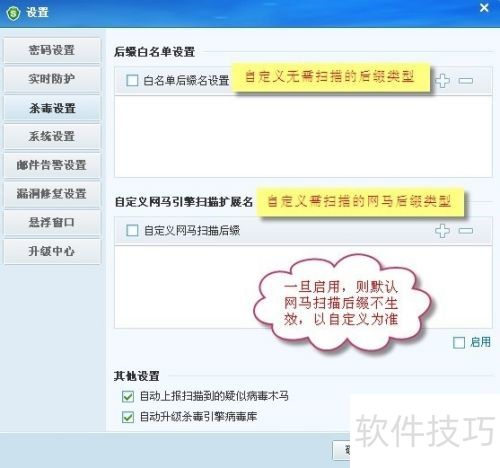Viewport: 500px width, 468px height.
Task: Open the 邮件告警设置 tab
Action: tap(52, 165)
